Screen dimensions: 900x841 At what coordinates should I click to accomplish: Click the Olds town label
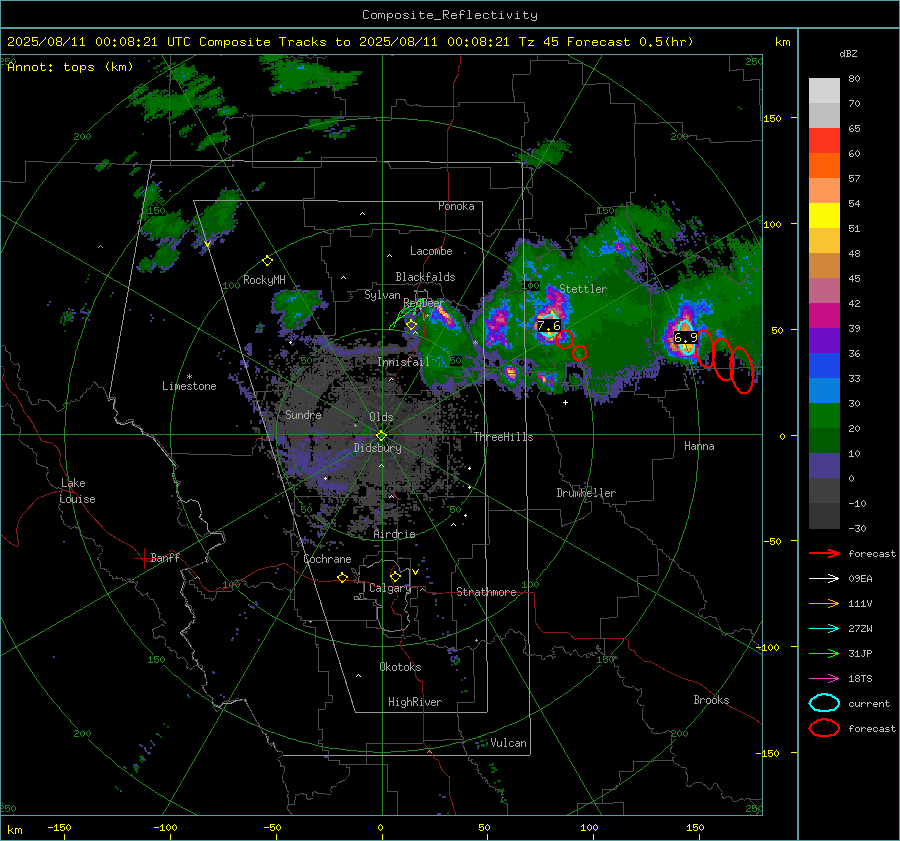[381, 417]
